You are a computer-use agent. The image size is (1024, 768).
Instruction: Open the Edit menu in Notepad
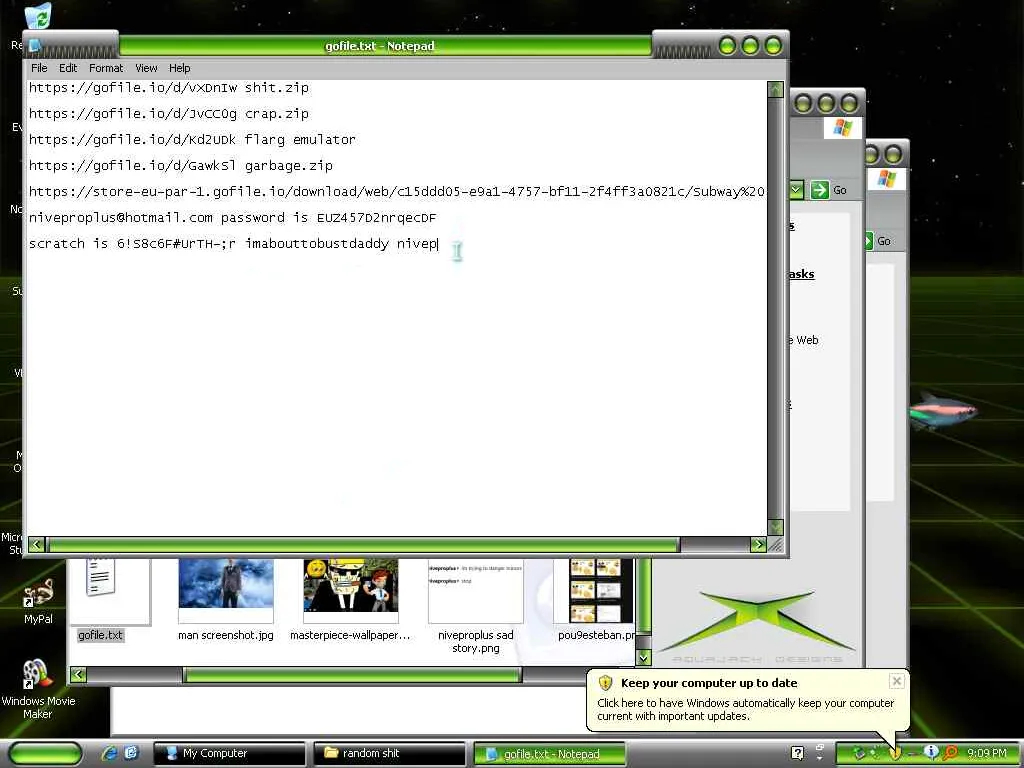click(x=68, y=68)
